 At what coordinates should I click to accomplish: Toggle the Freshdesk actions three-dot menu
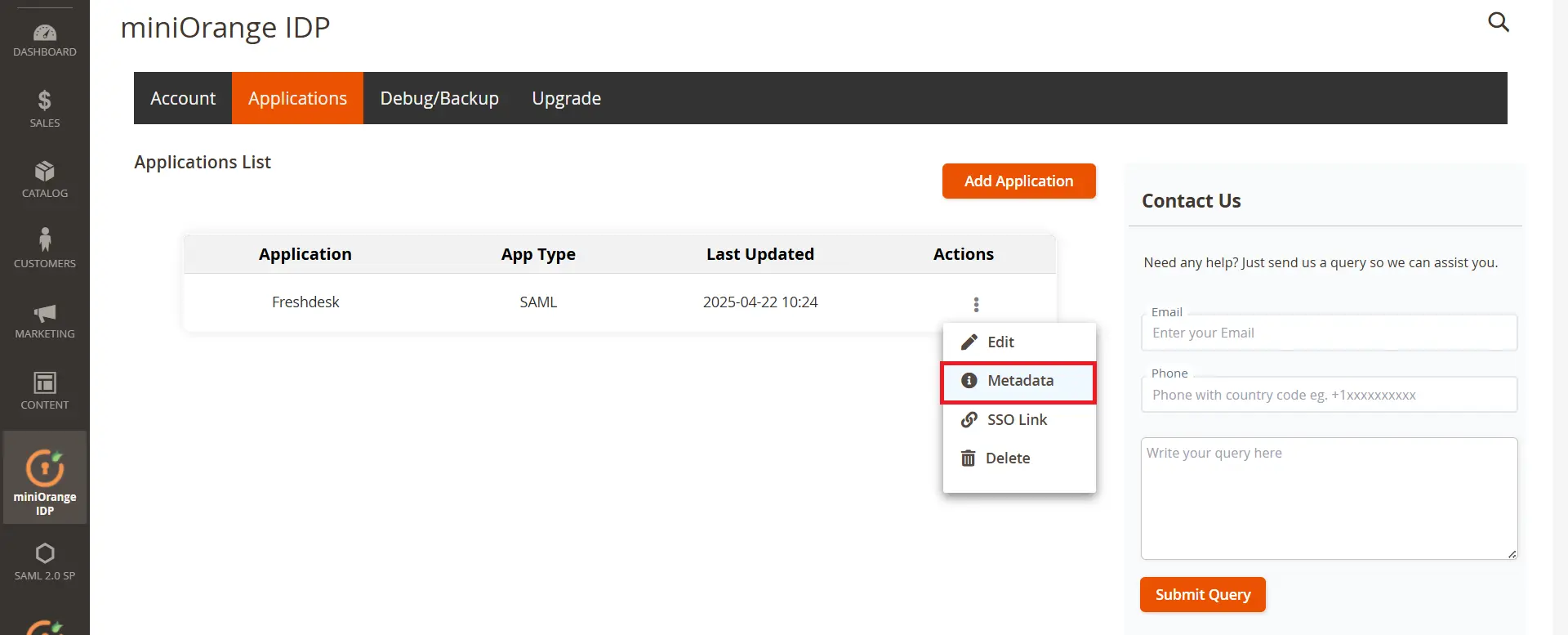point(976,305)
